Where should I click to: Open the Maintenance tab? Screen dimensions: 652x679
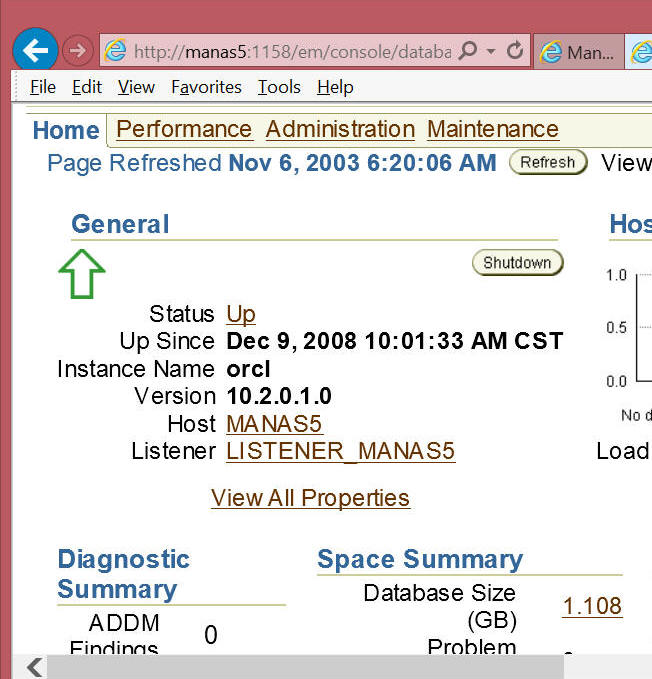click(x=492, y=130)
